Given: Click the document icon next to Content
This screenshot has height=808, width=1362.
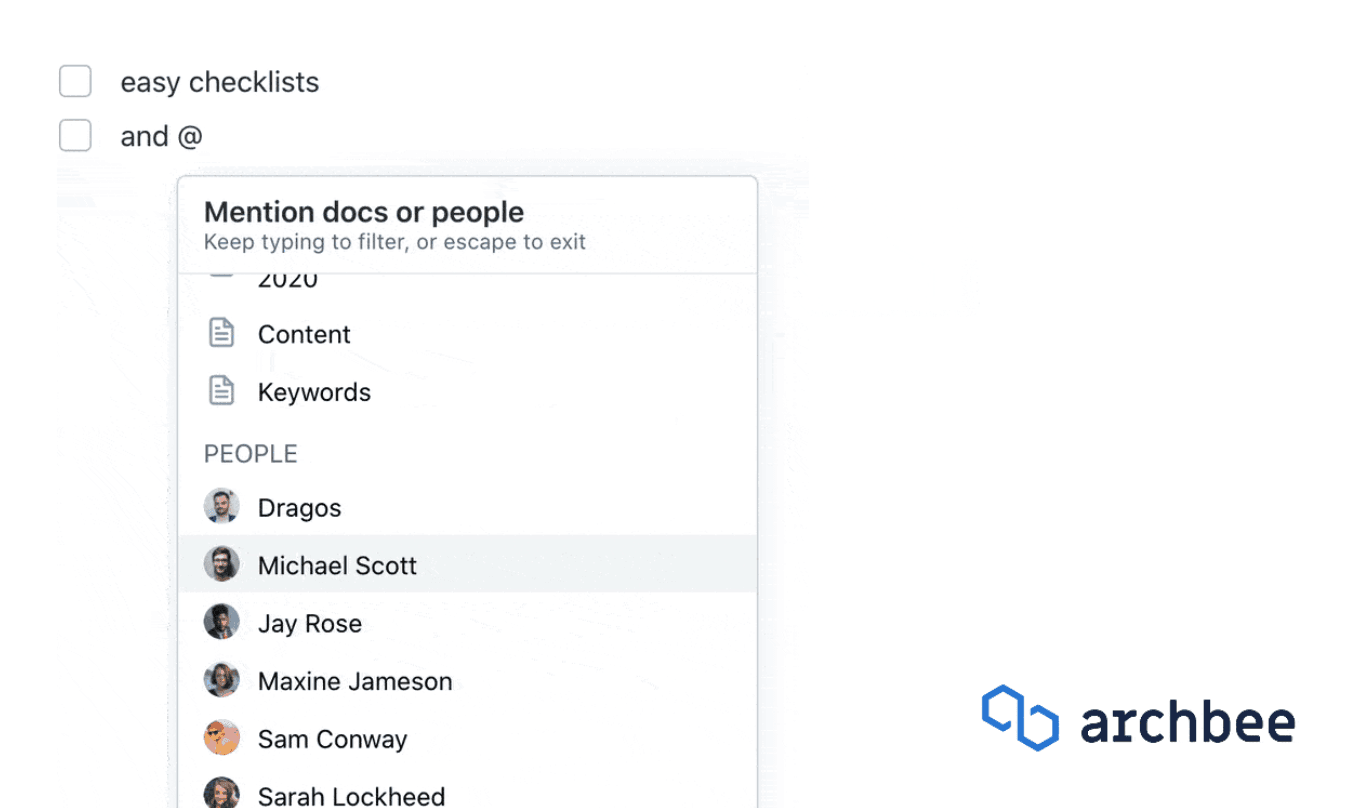Looking at the screenshot, I should [x=221, y=334].
